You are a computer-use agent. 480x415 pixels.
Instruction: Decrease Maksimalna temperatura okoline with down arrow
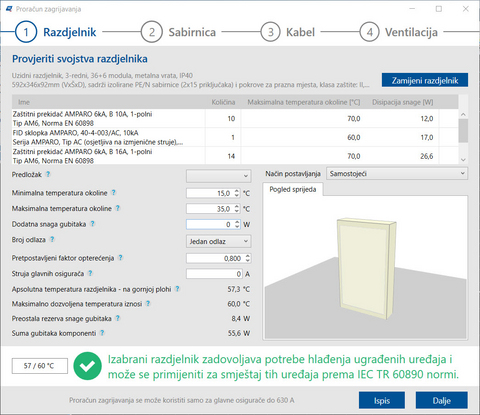(237, 211)
